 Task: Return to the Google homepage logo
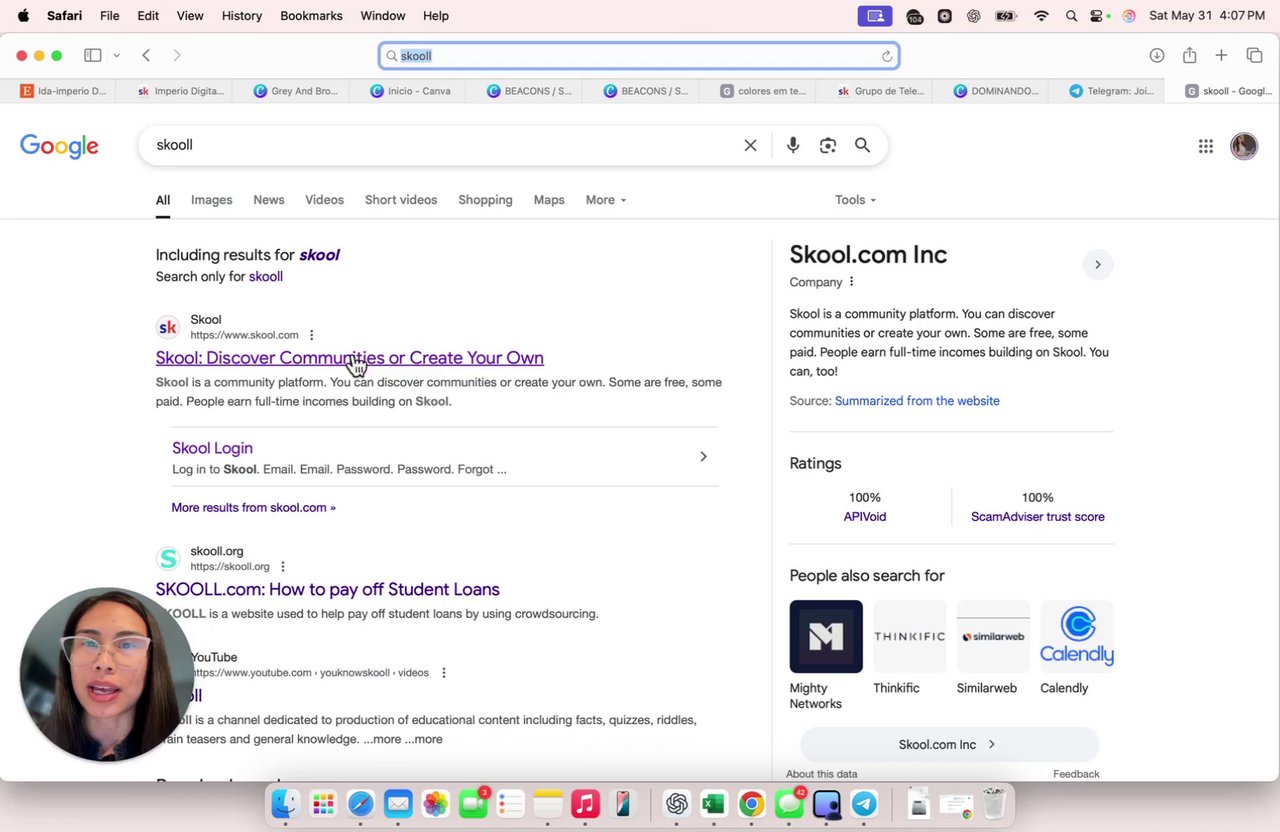[x=59, y=147]
